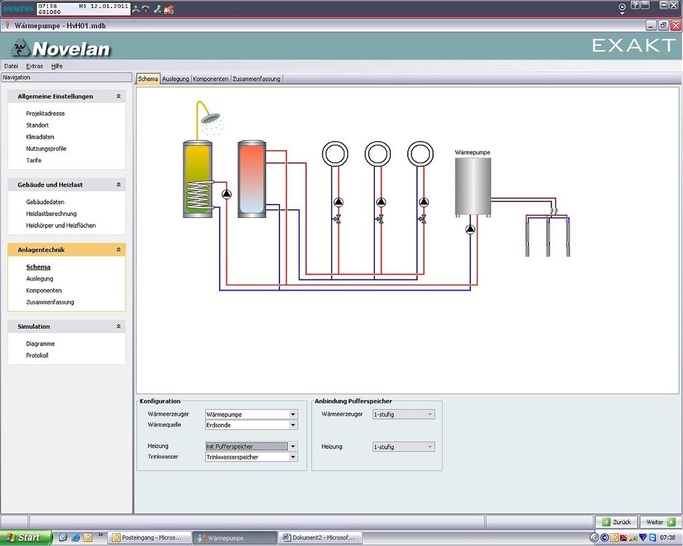This screenshot has height=546, width=683.
Task: Select the first heating circuit circle
Action: [x=336, y=153]
